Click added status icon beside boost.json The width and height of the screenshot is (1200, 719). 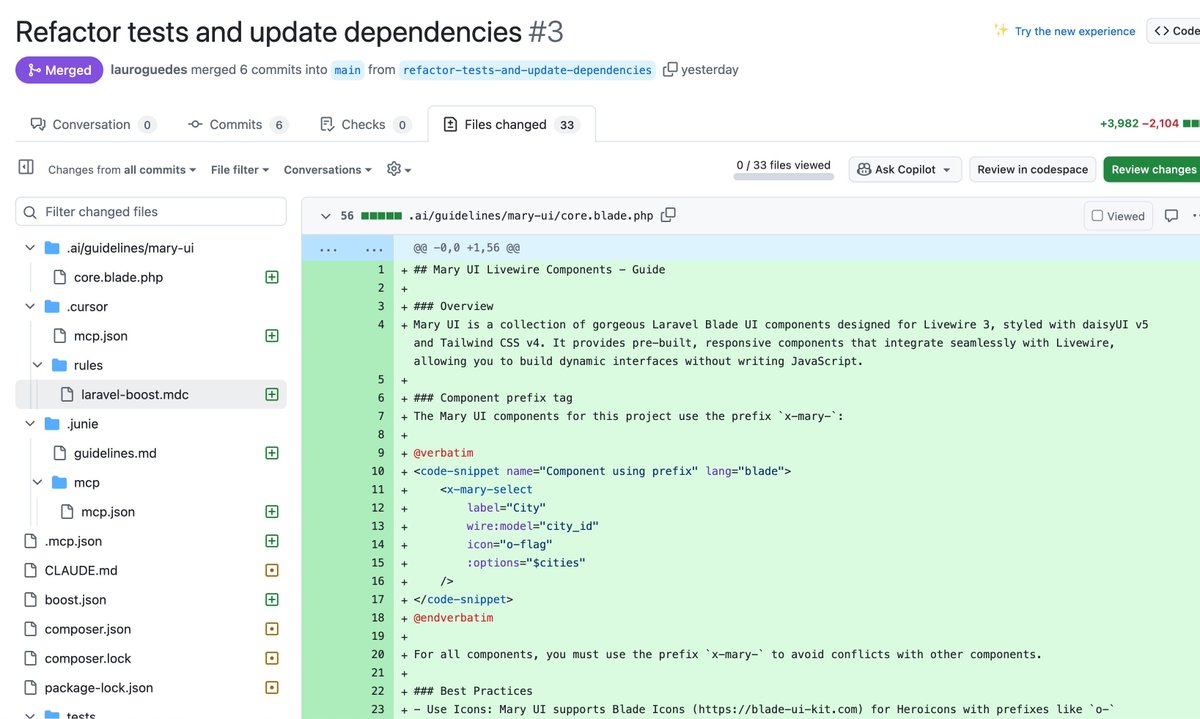click(271, 599)
